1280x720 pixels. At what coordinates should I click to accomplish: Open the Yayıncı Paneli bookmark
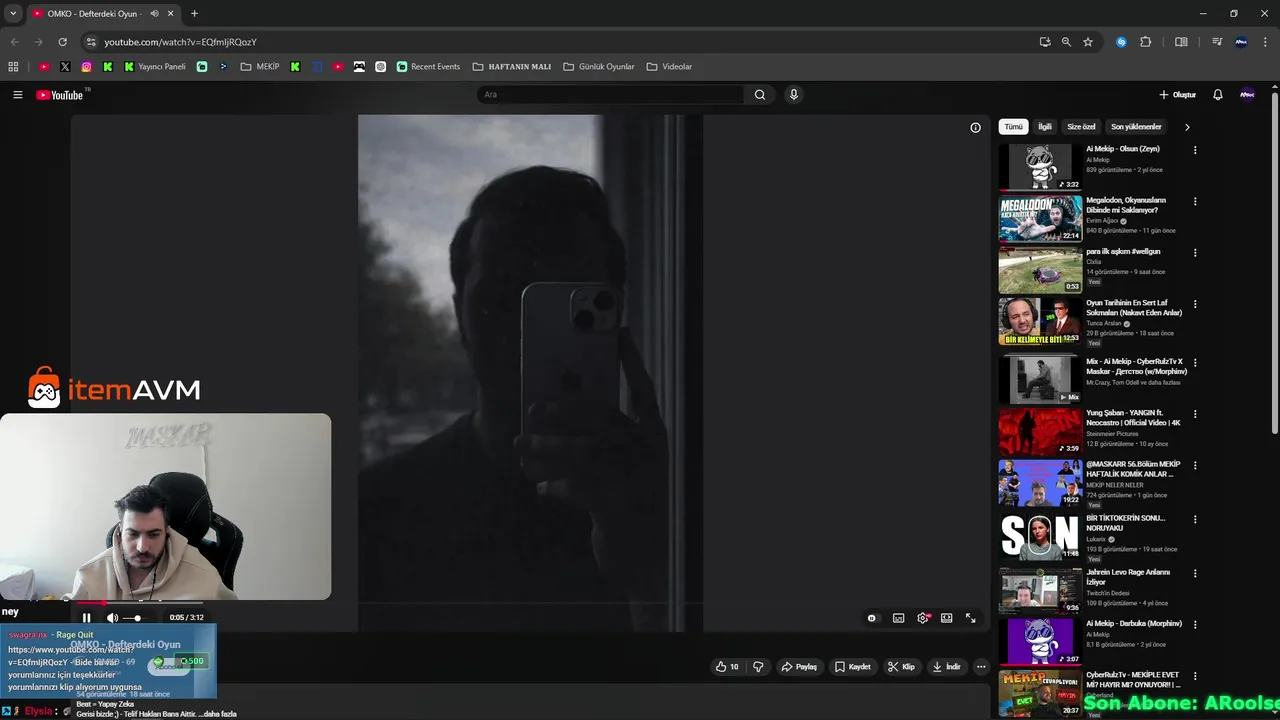[x=155, y=67]
